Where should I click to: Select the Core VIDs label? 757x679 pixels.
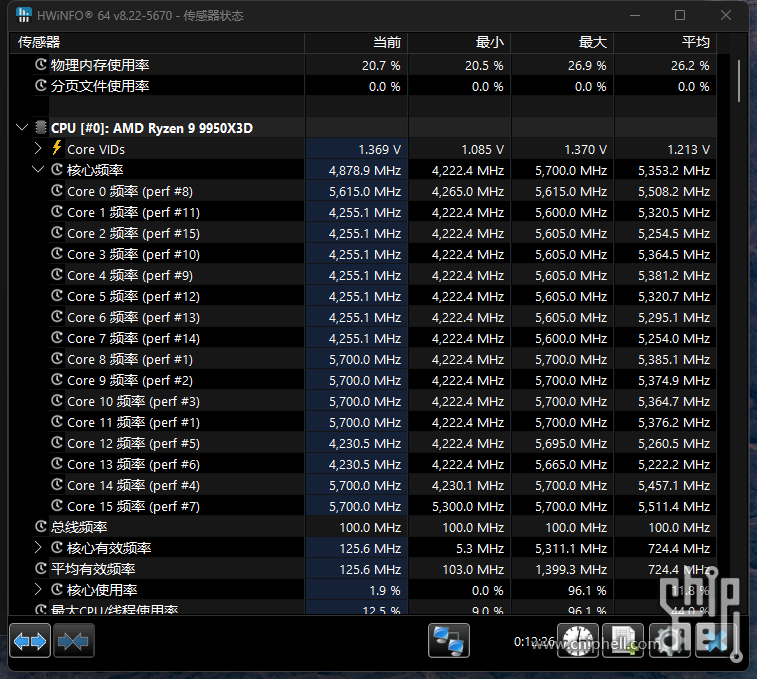tap(96, 149)
